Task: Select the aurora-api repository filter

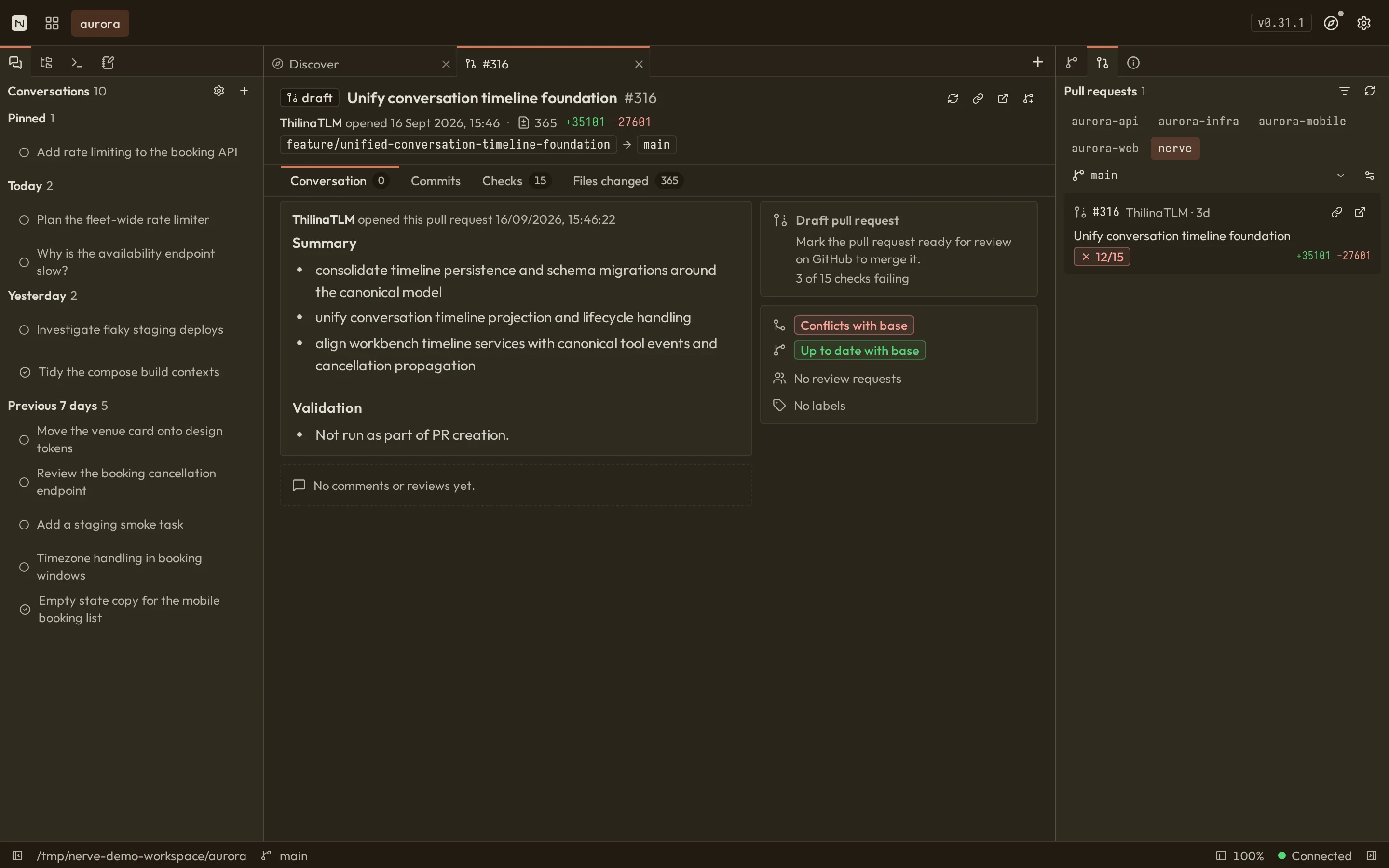Action: tap(1105, 122)
